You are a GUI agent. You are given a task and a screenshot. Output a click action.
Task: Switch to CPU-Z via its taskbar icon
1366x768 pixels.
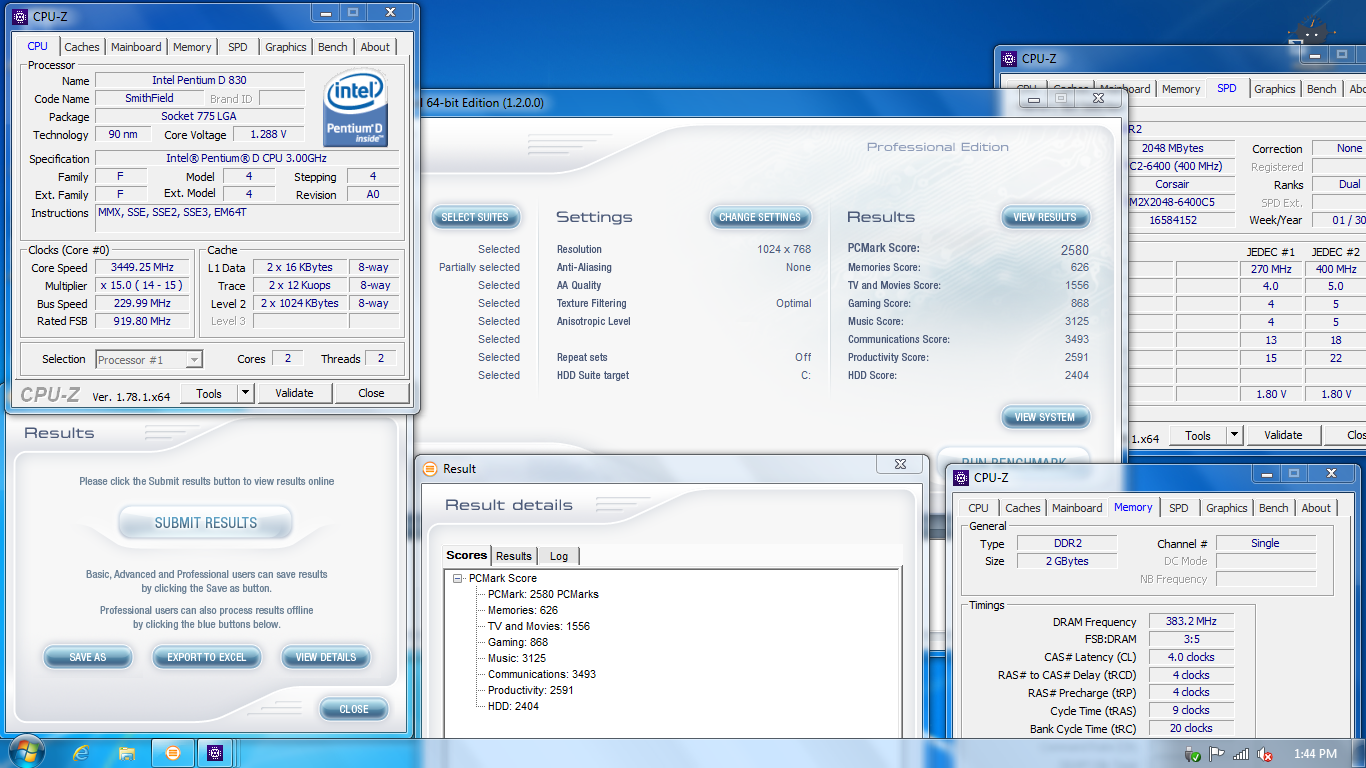[x=215, y=753]
